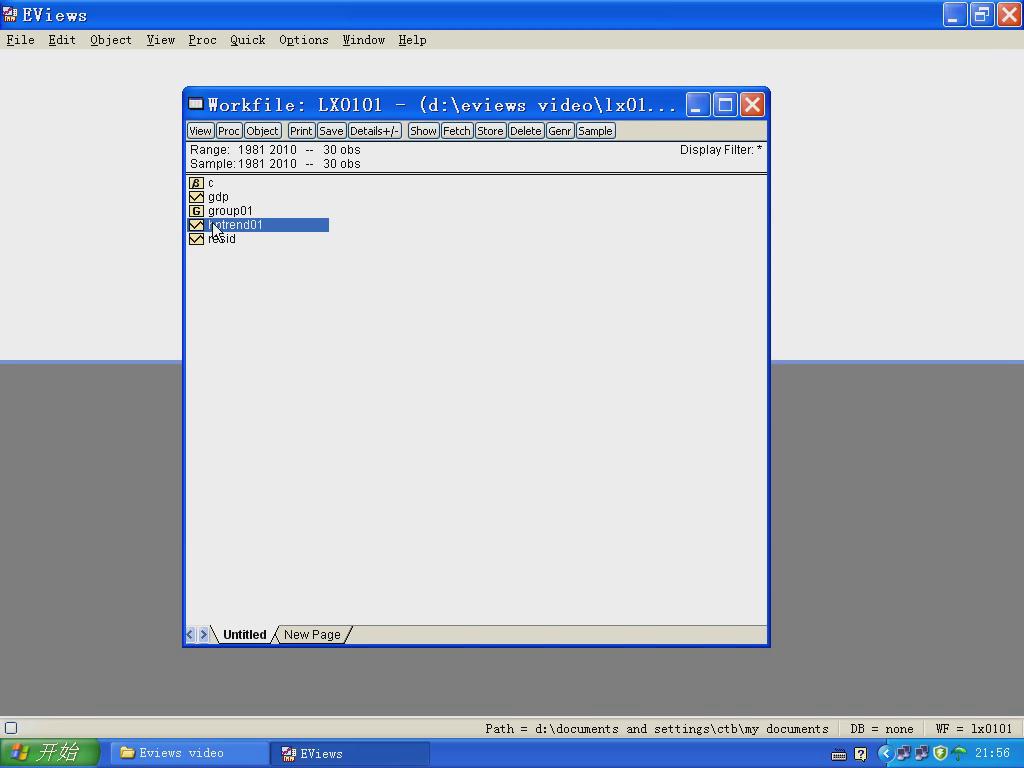Close the Workfile LX0101 window

[x=752, y=104]
